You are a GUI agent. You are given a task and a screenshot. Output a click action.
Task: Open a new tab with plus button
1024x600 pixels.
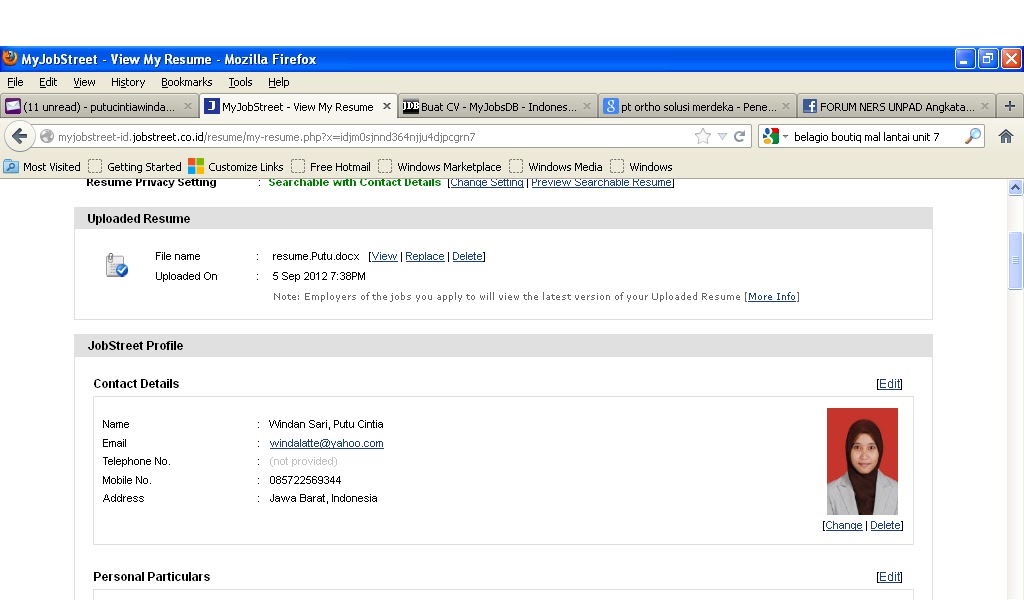click(x=1010, y=106)
